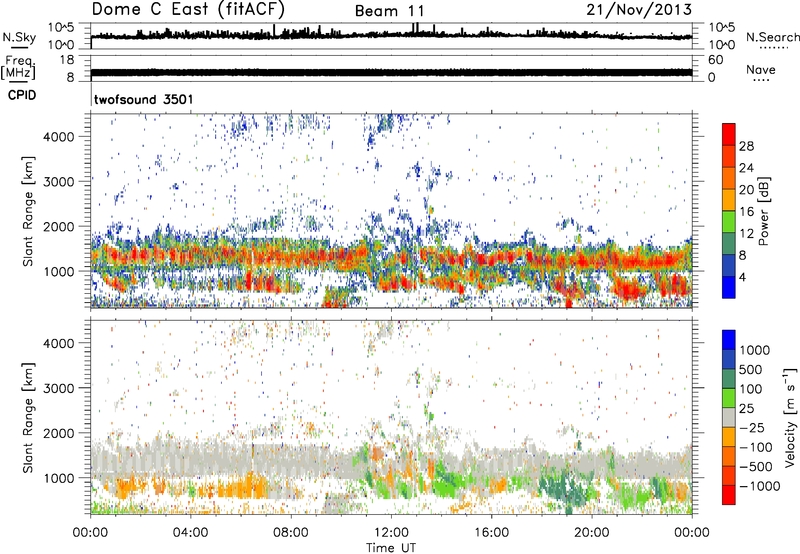Screen dimensions: 800x554
Task: Click the sky noise trace in the top panel
Action: pos(391,35)
